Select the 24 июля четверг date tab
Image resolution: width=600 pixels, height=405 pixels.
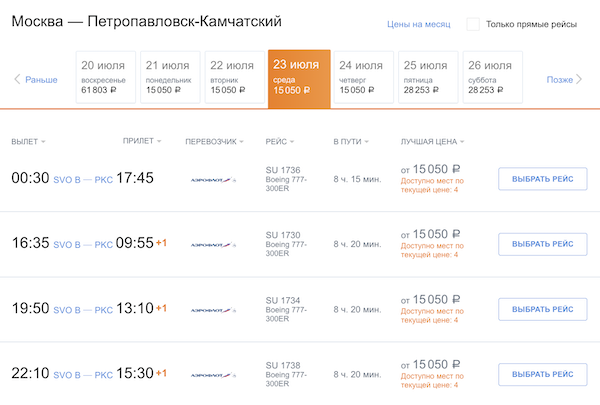coord(360,77)
